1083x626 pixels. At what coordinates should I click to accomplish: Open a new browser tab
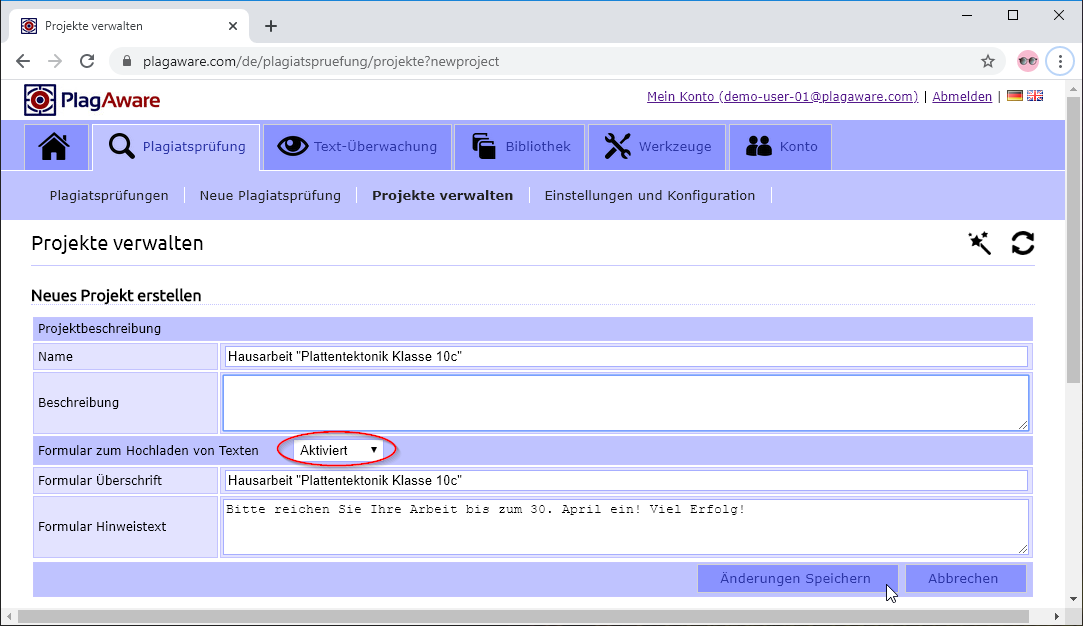271,26
